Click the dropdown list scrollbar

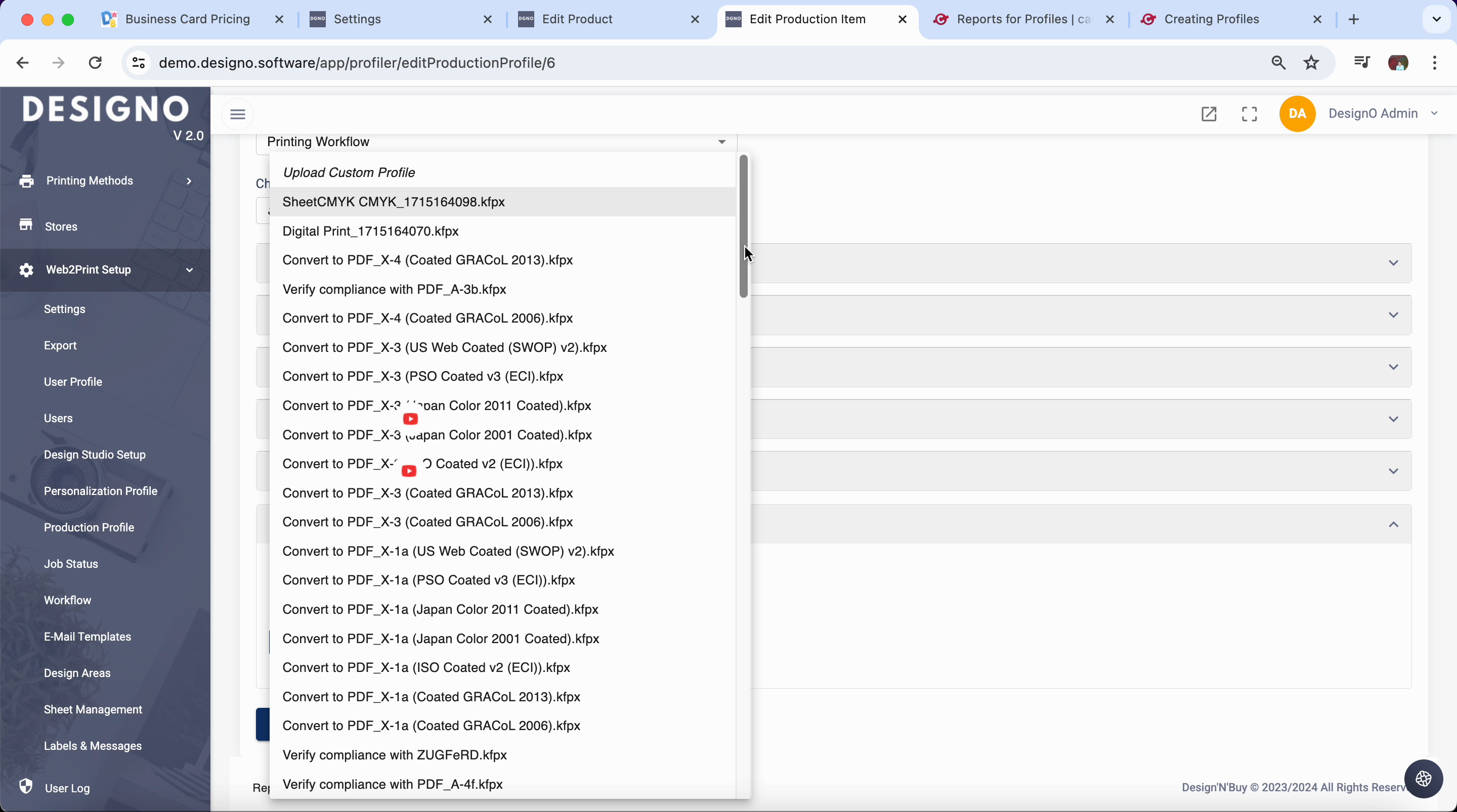coord(743,226)
